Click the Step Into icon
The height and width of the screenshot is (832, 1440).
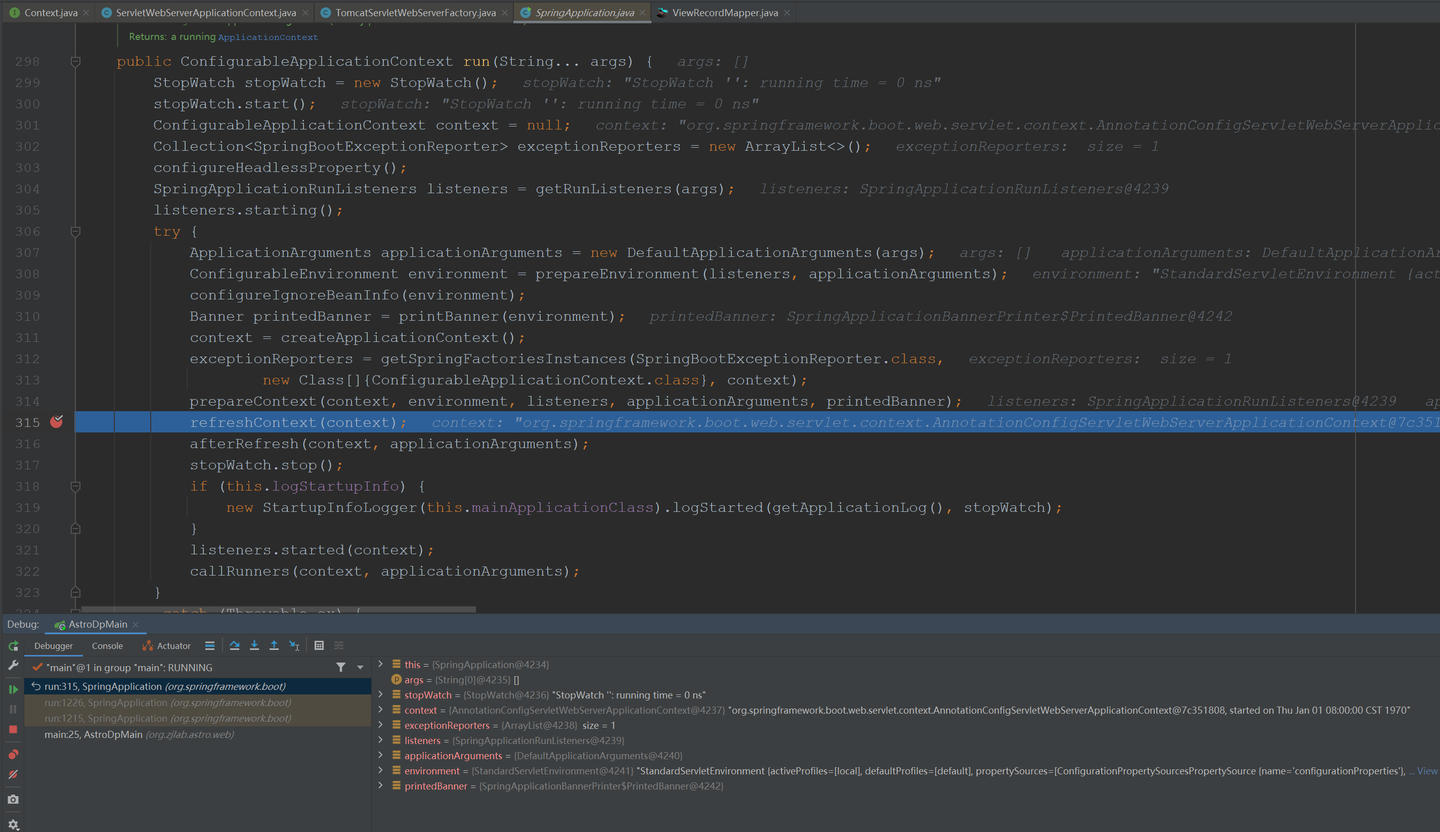(254, 646)
